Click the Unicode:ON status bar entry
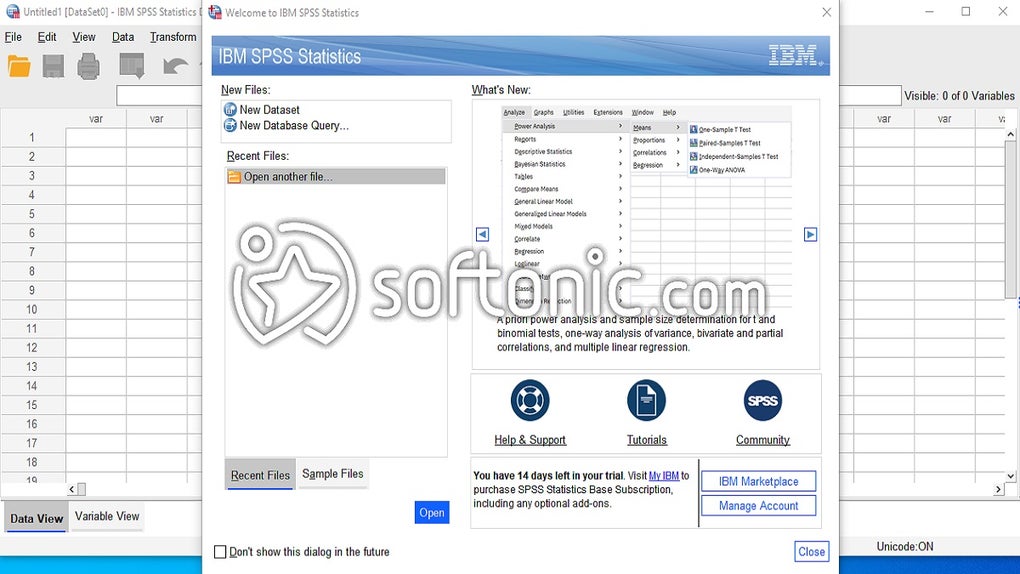The image size is (1020, 574). tap(905, 547)
